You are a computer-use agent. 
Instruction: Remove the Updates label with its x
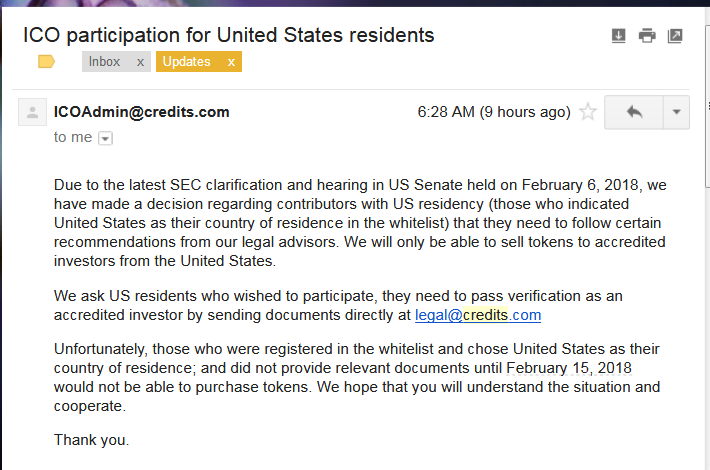(x=231, y=62)
